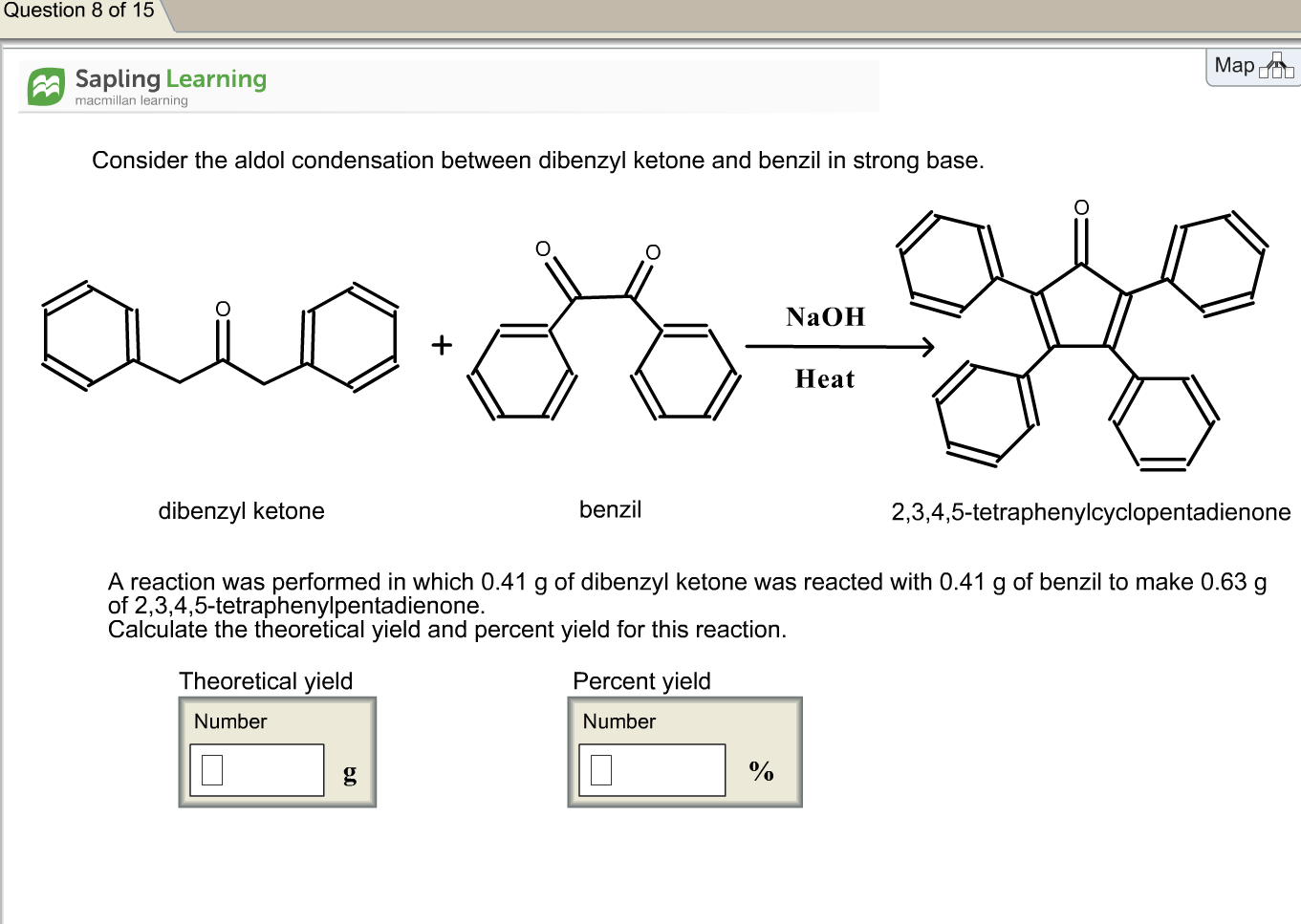
Task: Click the Map hierarchy icon
Action: coord(1275,66)
